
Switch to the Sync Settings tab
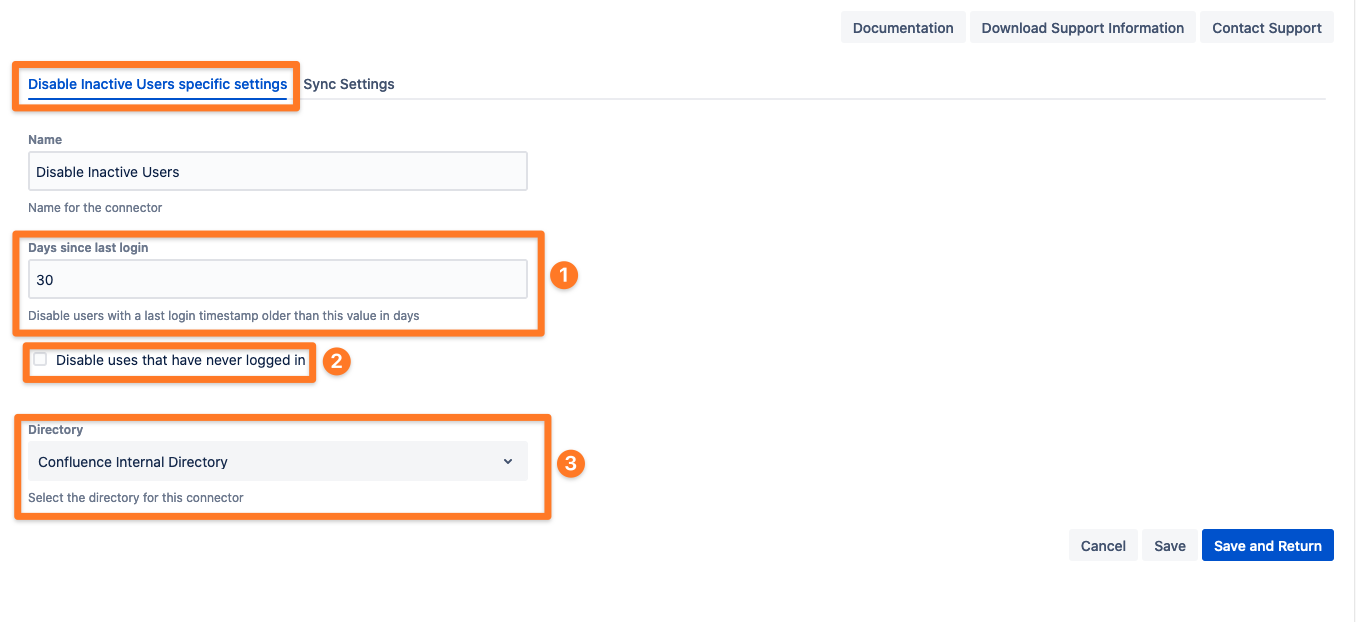click(x=348, y=84)
